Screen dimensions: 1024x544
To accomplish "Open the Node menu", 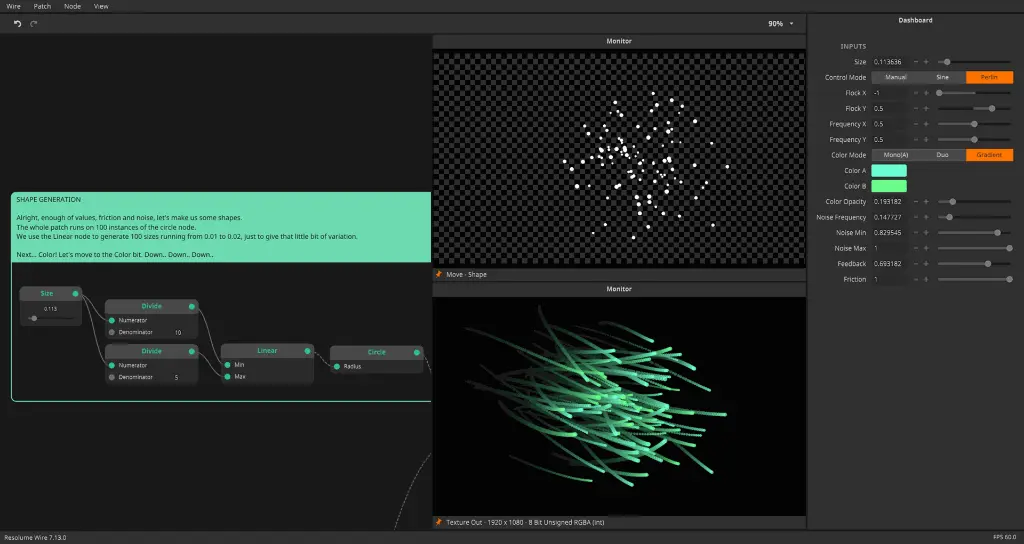I will click(72, 6).
